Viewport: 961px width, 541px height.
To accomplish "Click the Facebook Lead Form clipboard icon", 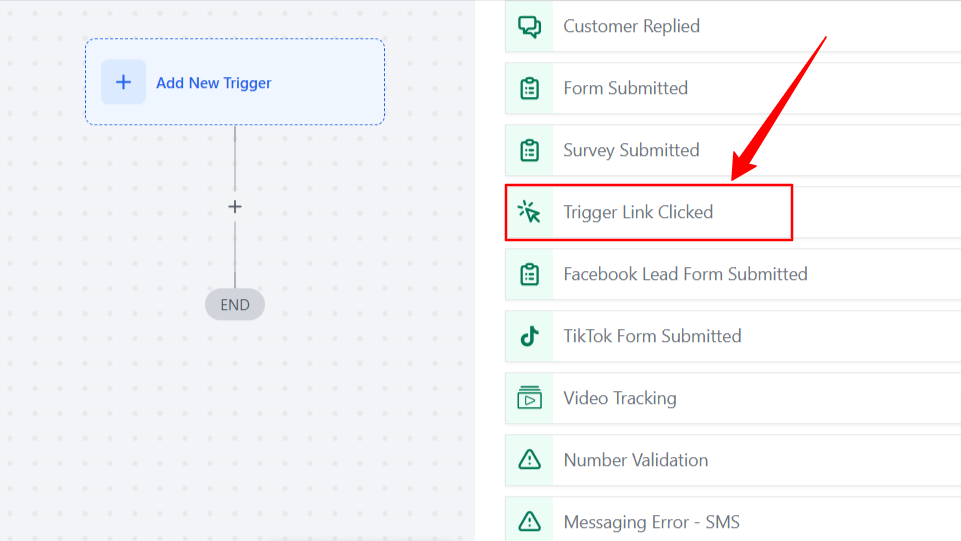I will point(530,274).
